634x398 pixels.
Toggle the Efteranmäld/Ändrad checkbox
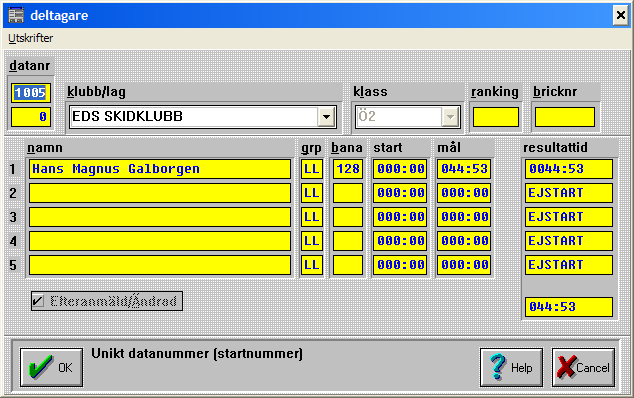click(107, 301)
